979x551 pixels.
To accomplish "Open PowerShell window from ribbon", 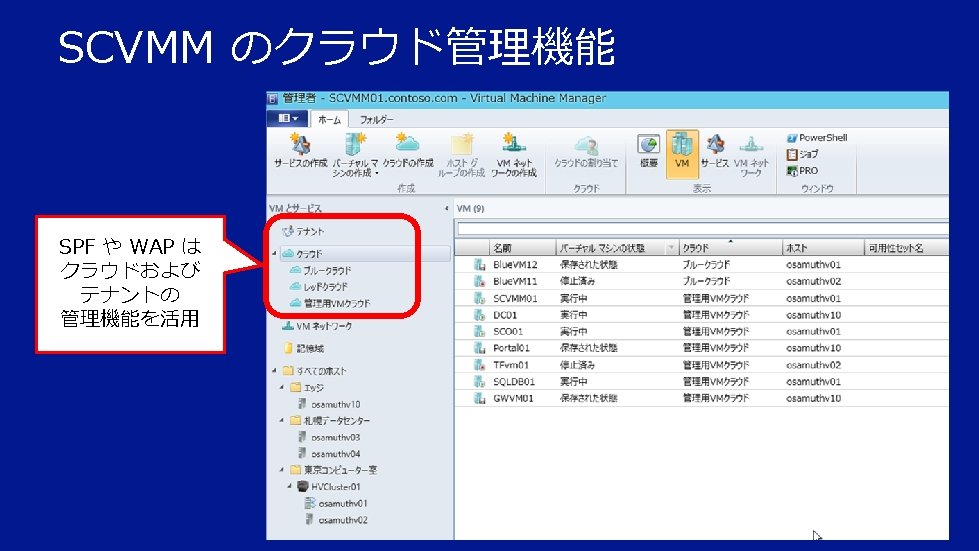I will pos(817,138).
